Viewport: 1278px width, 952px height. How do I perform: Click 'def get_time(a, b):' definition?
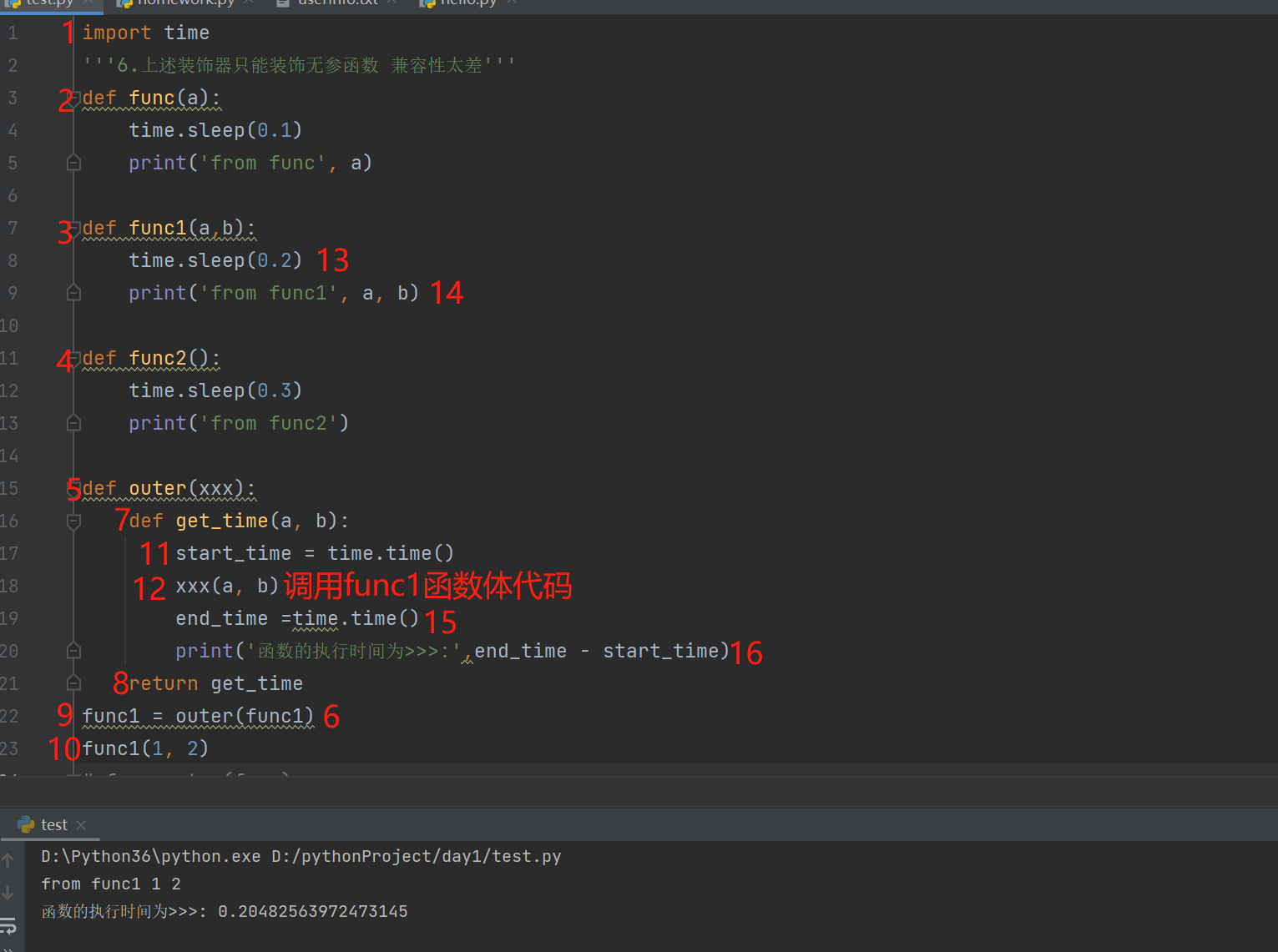pos(239,521)
